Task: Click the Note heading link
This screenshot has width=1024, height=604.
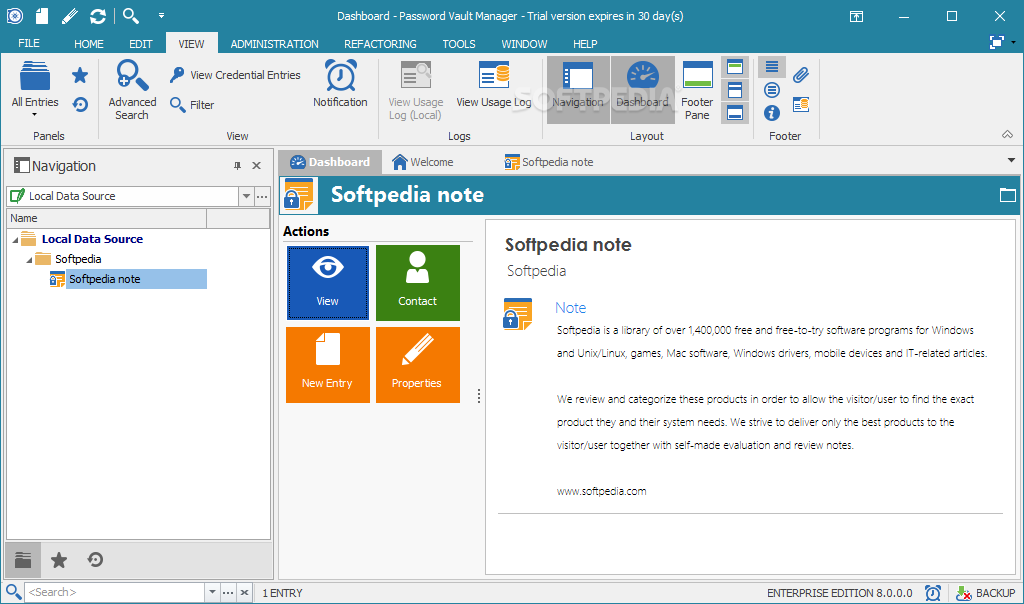Action: pyautogui.click(x=570, y=308)
